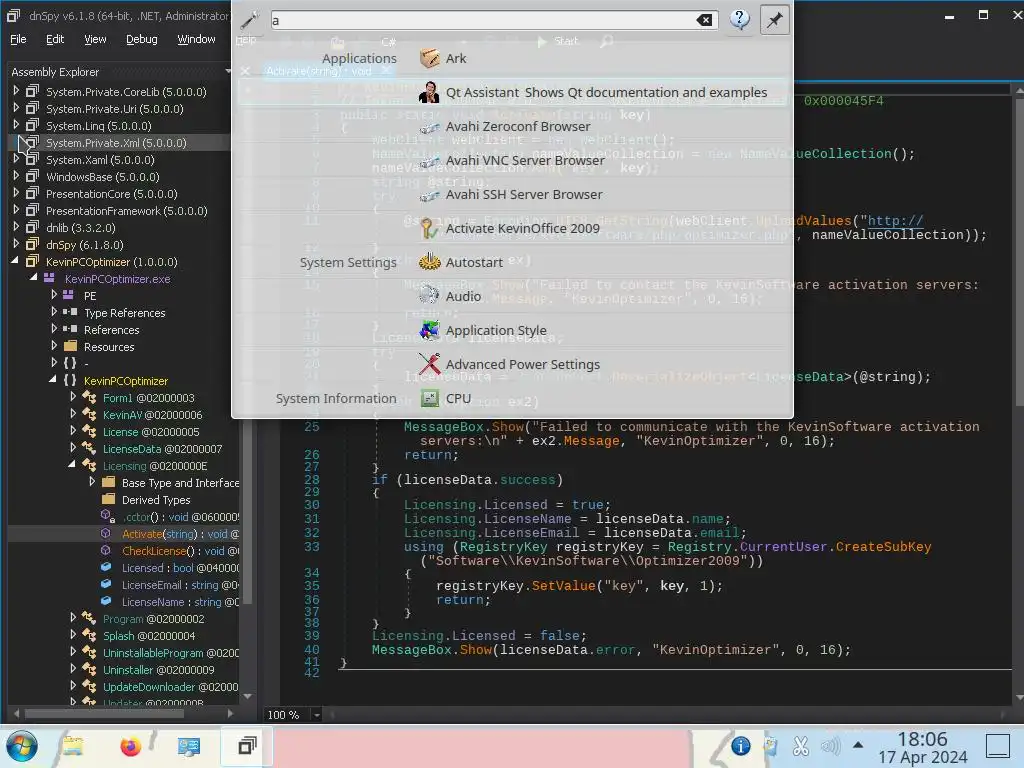Expand System.Private.CoreLib assembly node
This screenshot has width=1024, height=768.
point(16,91)
